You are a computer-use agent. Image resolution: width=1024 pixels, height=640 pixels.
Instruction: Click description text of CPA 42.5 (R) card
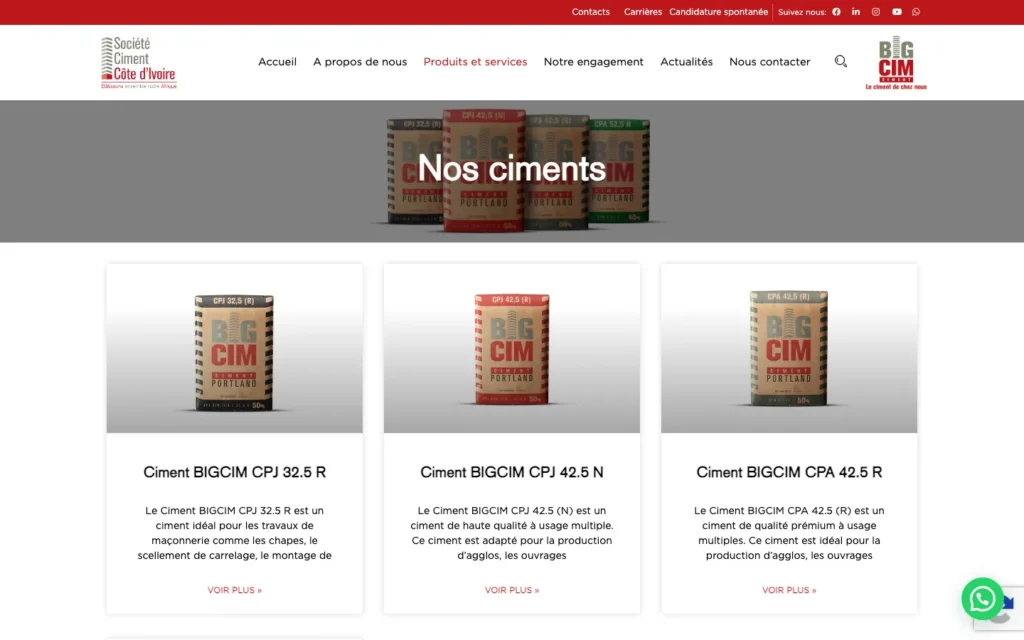(789, 533)
